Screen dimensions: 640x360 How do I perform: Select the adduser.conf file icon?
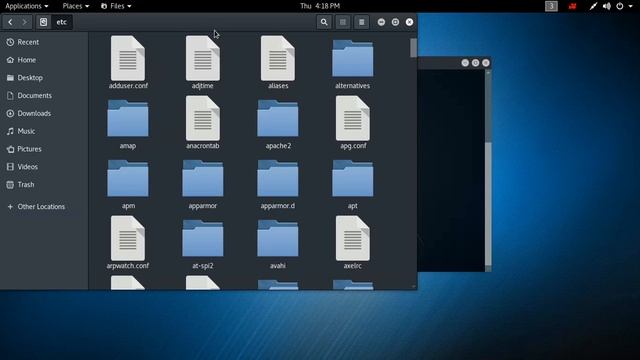(128, 58)
